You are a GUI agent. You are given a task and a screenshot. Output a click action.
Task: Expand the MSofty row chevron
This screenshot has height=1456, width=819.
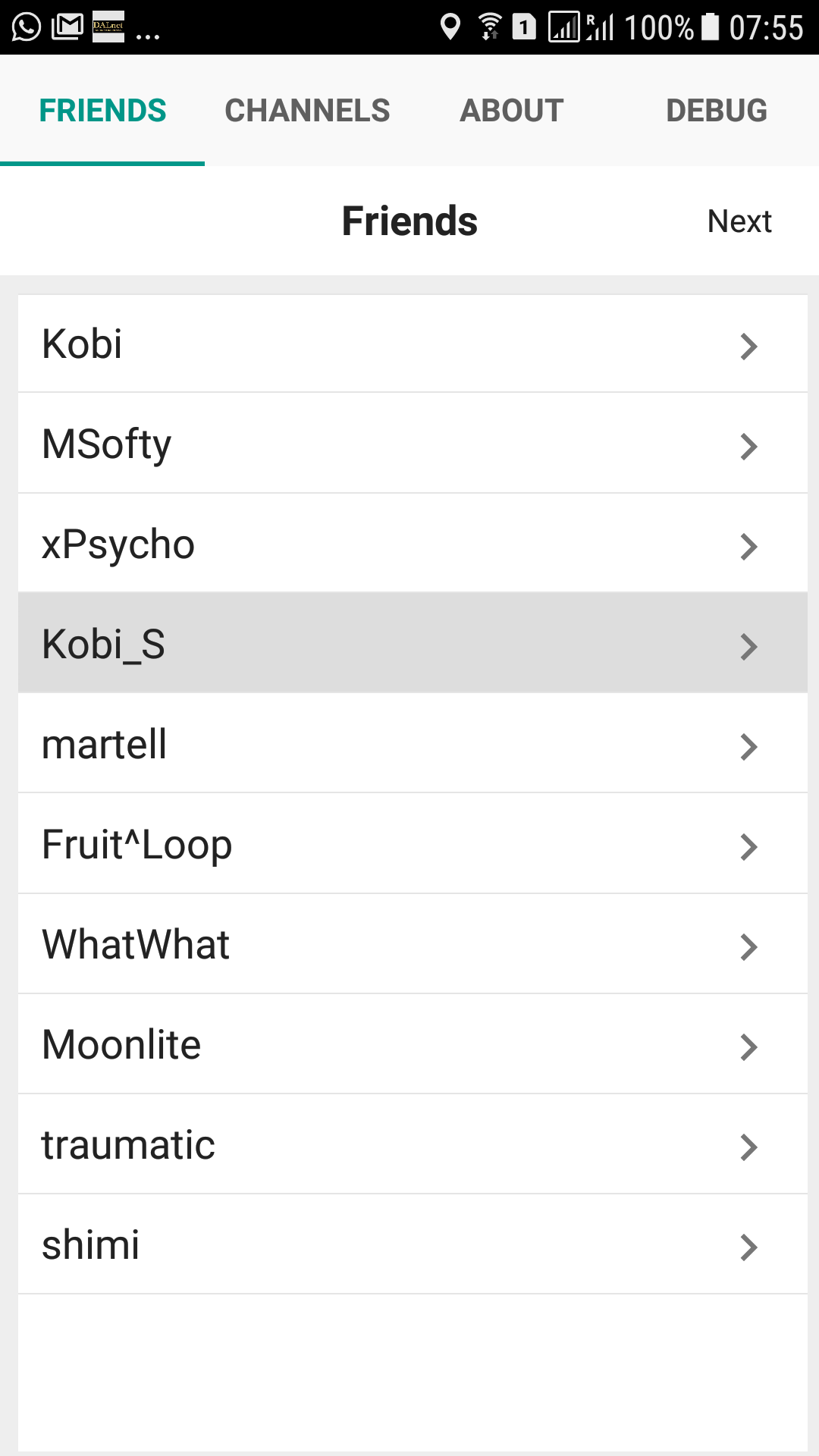tap(748, 446)
